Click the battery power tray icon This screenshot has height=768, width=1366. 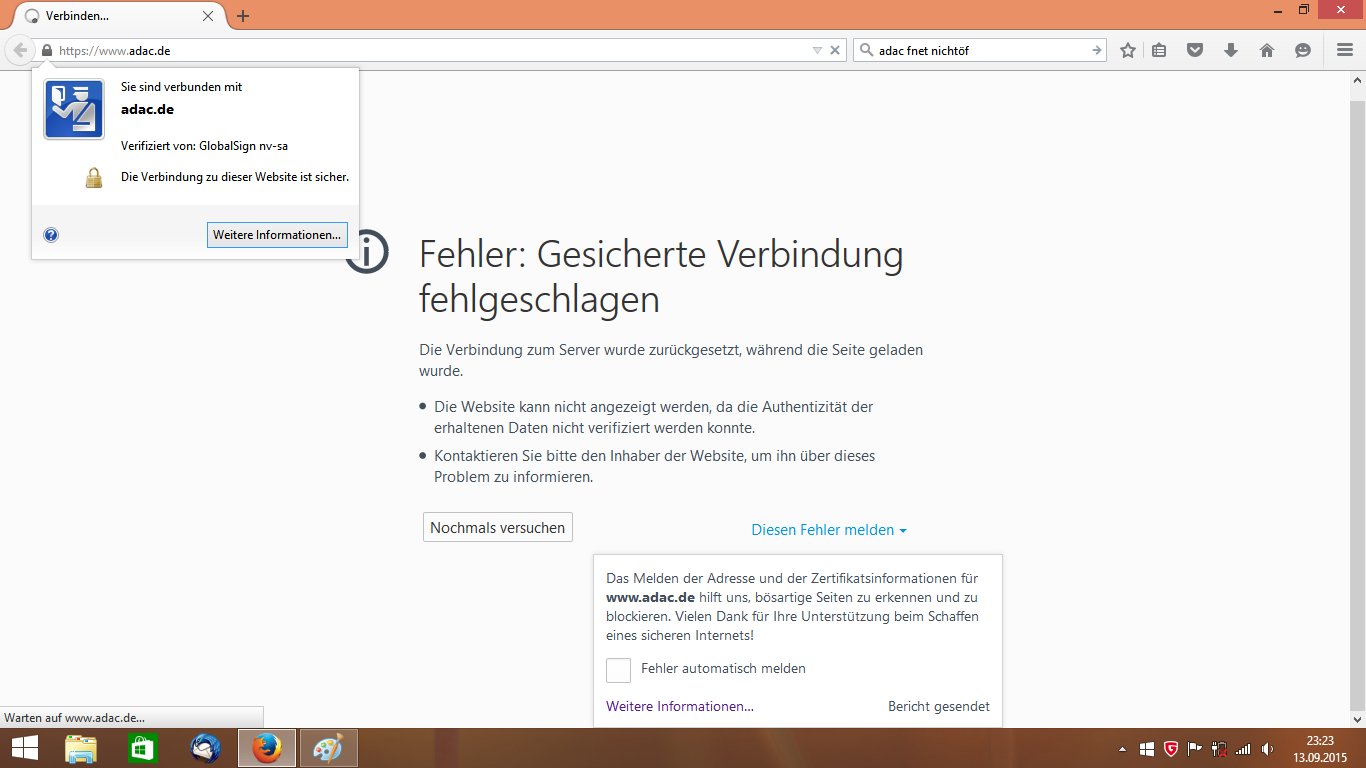1219,749
